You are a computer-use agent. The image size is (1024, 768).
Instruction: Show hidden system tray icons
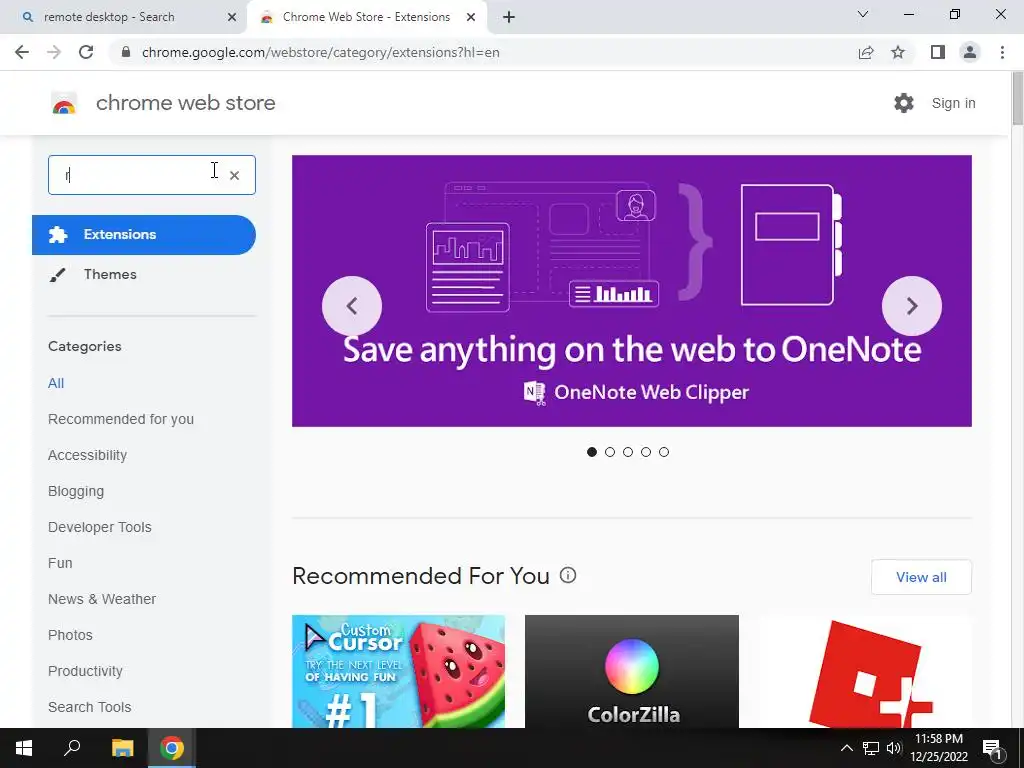tap(846, 748)
